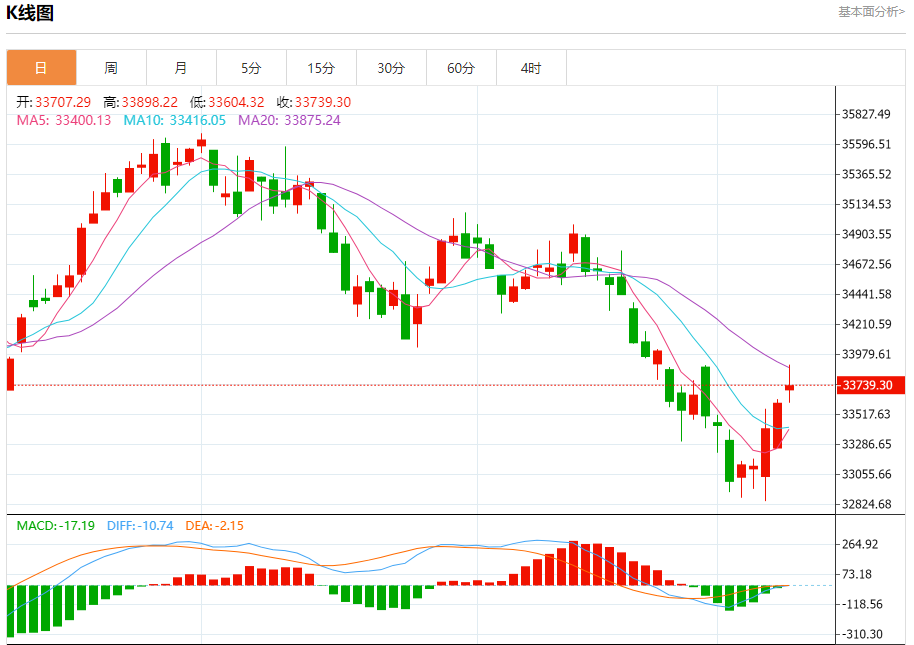Viewport: 914px width, 645px height.
Task: Click the high value 33898.22
Action: coord(150,103)
